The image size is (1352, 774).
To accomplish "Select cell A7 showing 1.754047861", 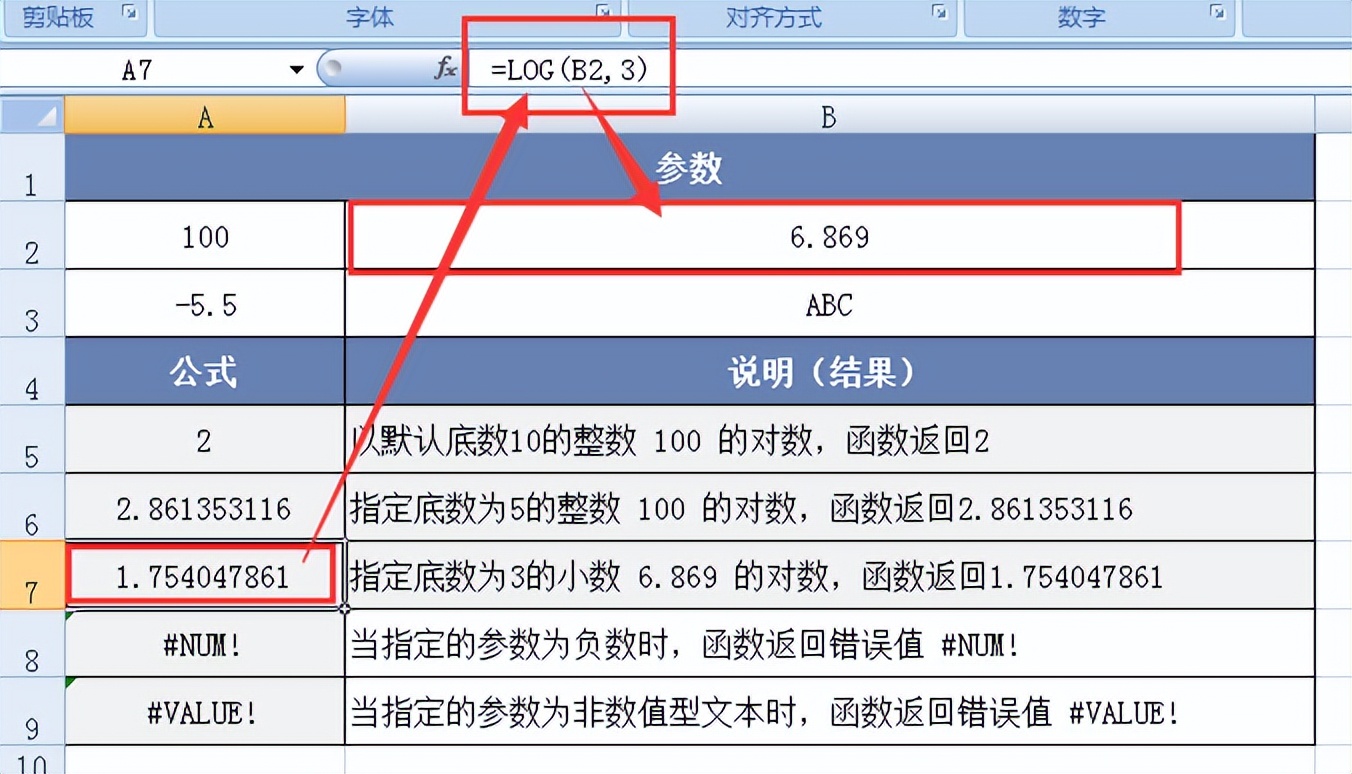I will pyautogui.click(x=205, y=576).
